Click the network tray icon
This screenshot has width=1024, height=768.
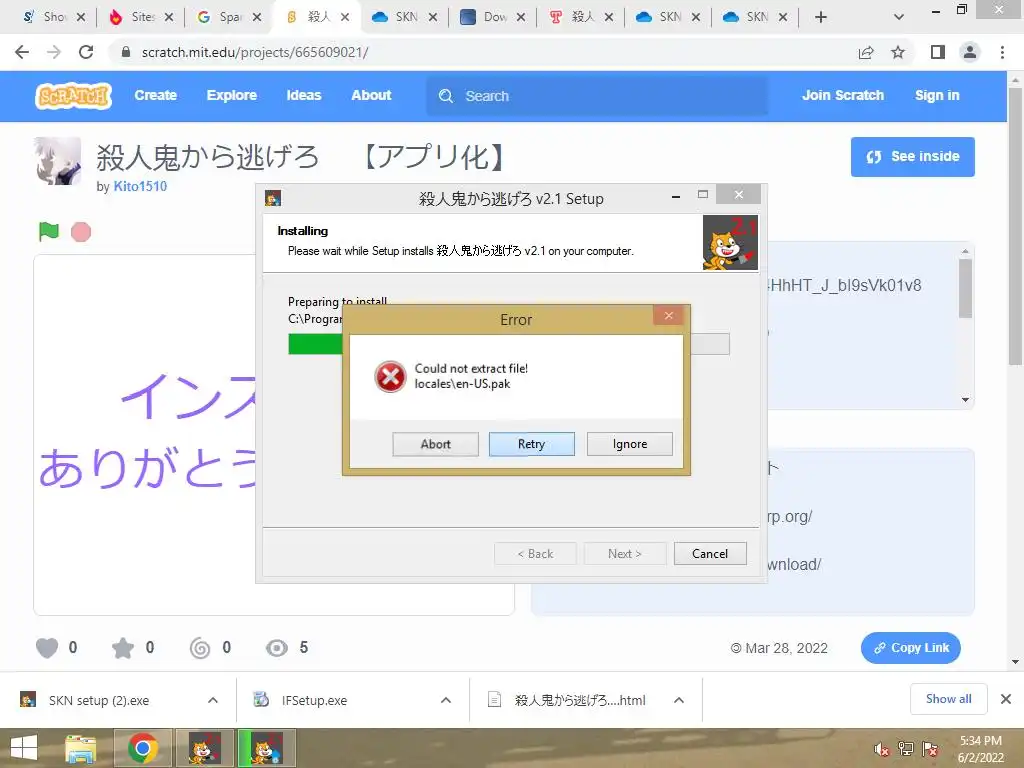(906, 749)
